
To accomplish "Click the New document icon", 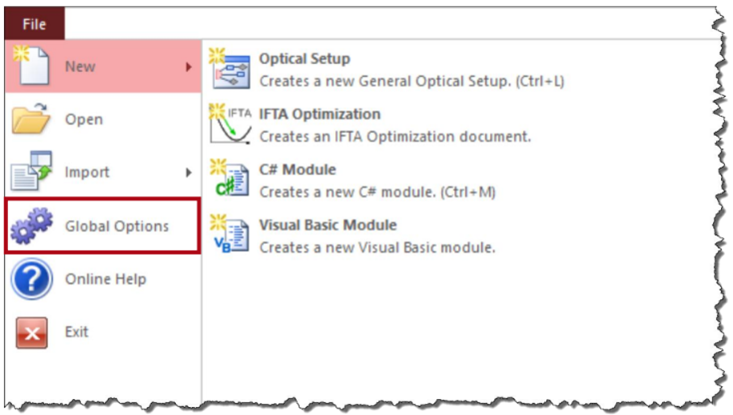I will tap(32, 66).
